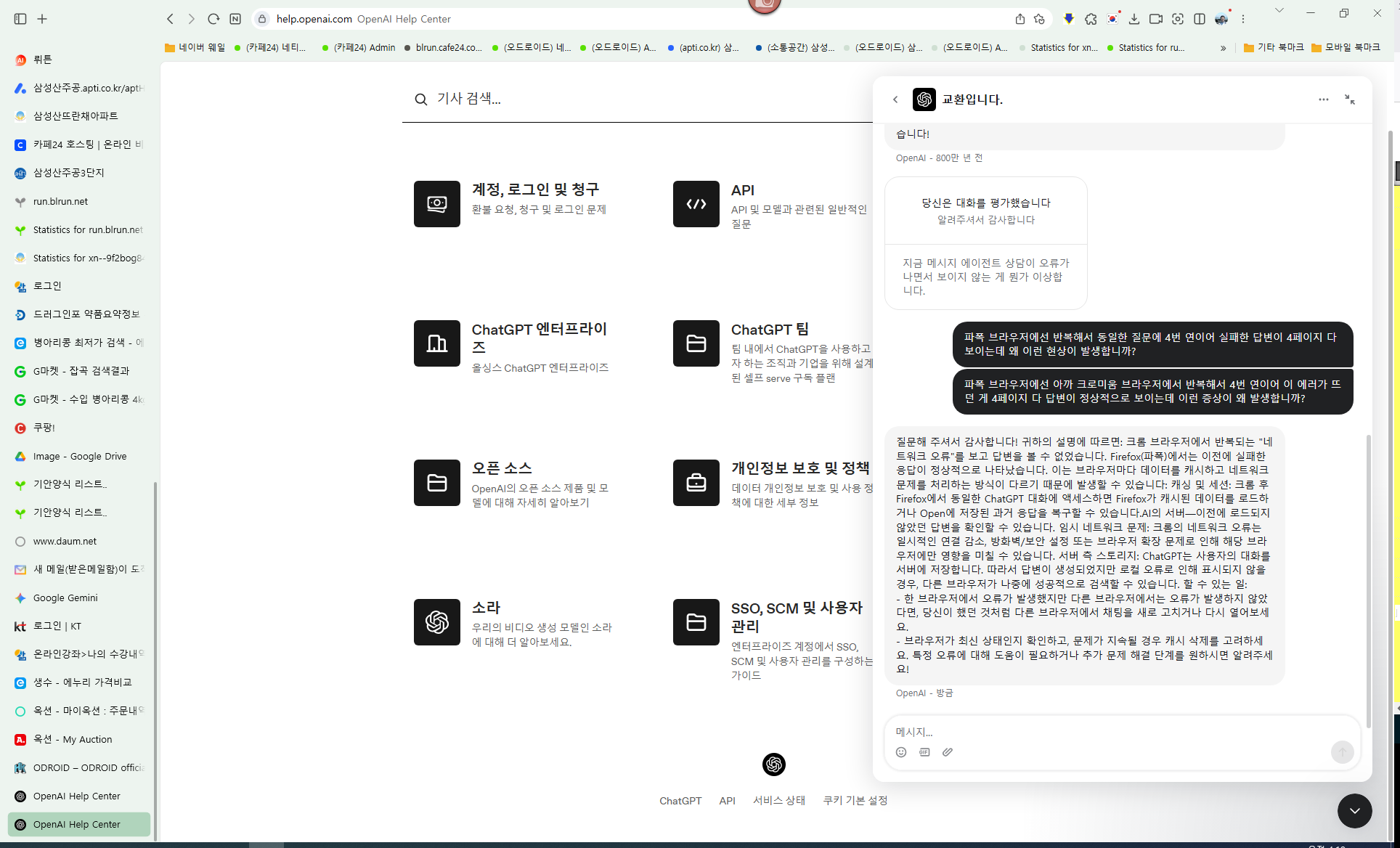The width and height of the screenshot is (1400, 848).
Task: Open 쿠키 기본 설정 footer link
Action: tap(855, 801)
